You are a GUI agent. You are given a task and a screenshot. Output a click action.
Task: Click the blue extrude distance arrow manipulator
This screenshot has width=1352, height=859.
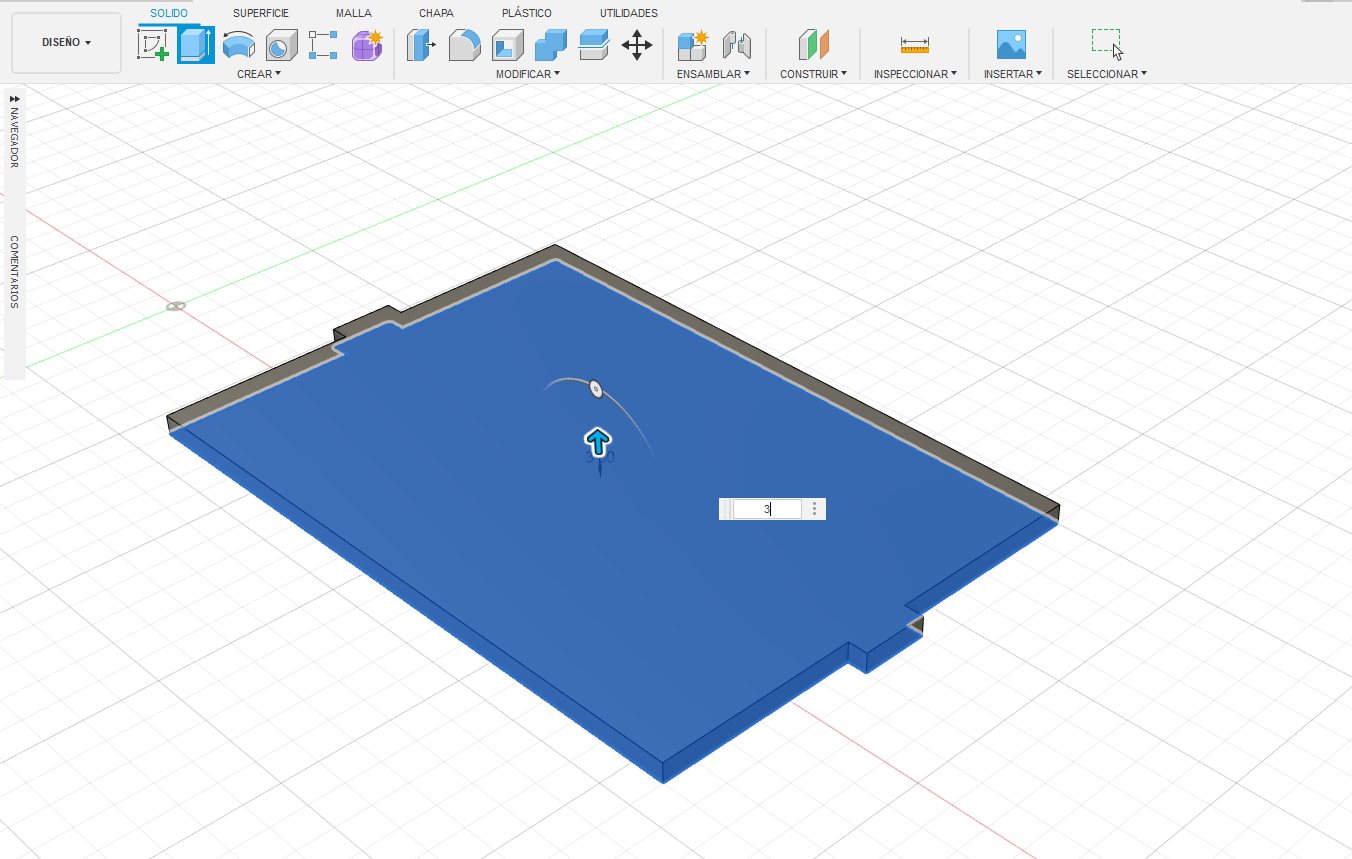coord(598,441)
